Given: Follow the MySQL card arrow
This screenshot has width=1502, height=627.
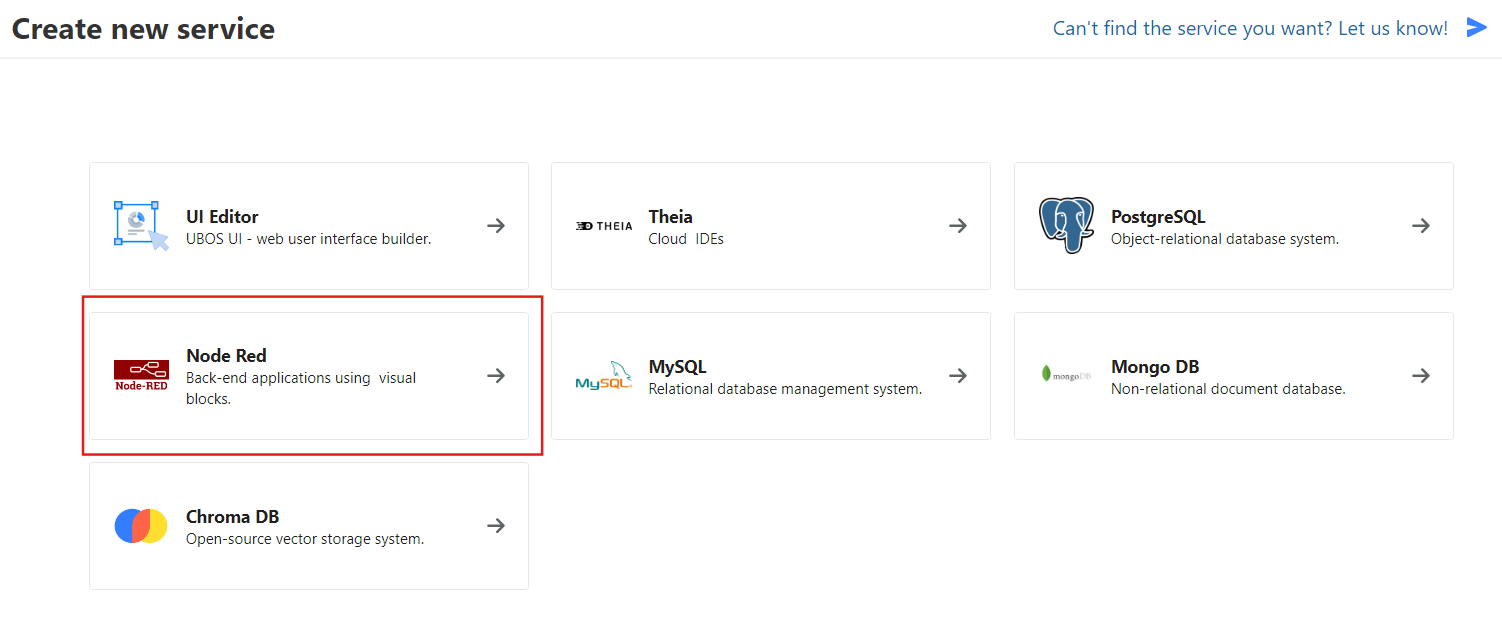Looking at the screenshot, I should coord(958,376).
